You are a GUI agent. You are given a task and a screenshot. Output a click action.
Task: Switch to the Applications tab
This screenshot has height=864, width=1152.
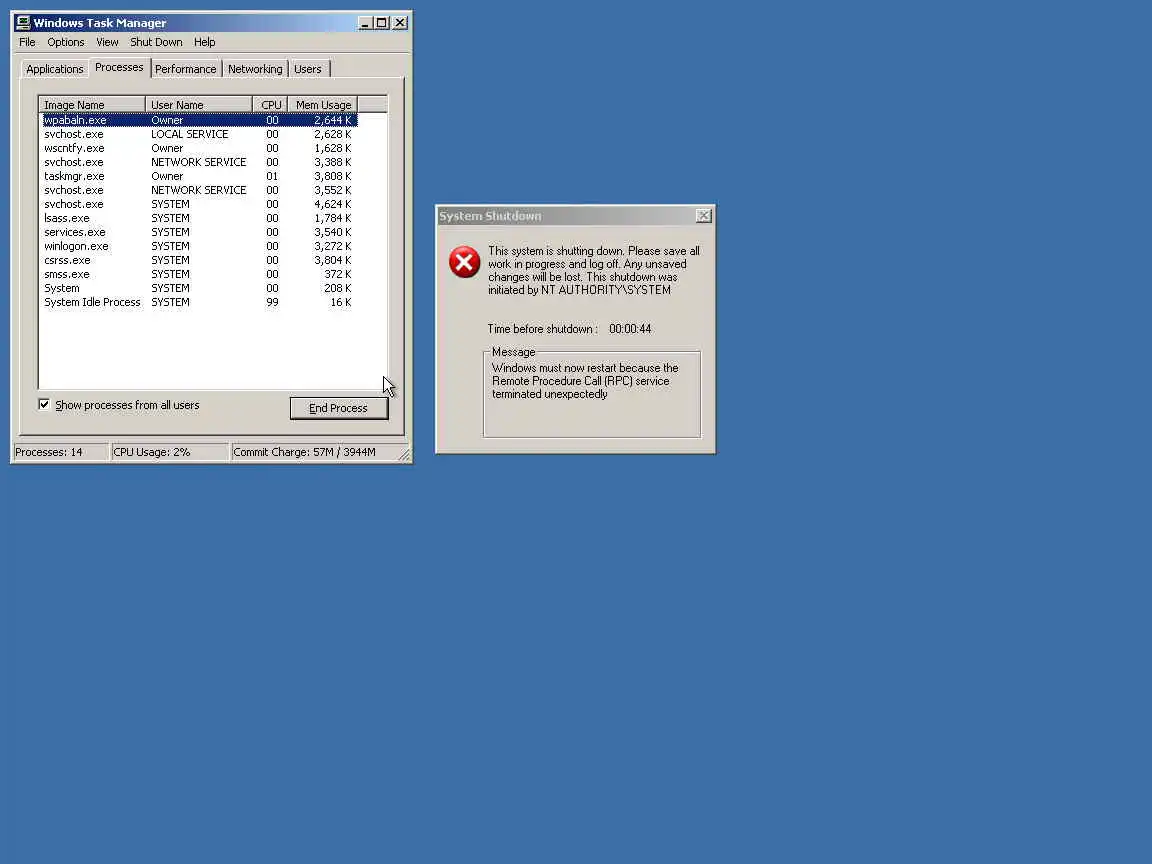point(54,69)
